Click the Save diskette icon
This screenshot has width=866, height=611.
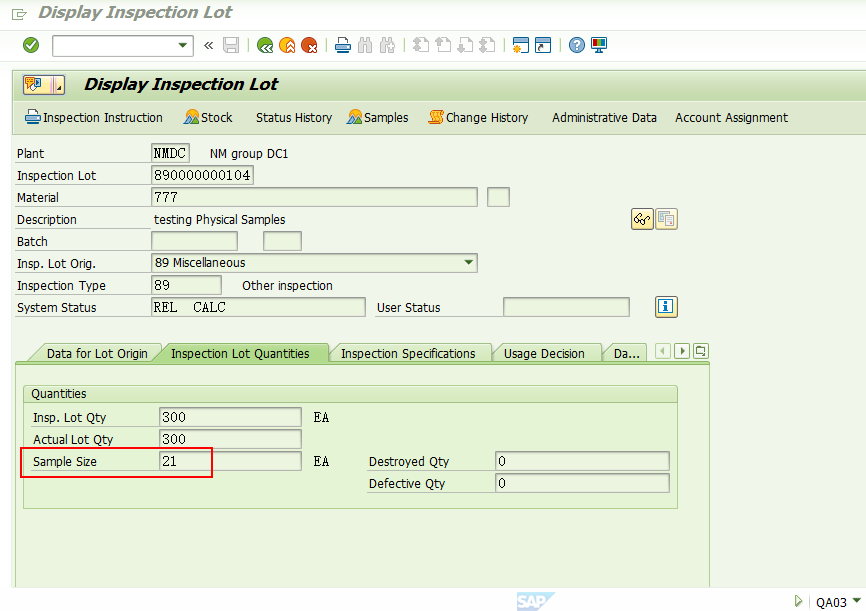click(231, 45)
